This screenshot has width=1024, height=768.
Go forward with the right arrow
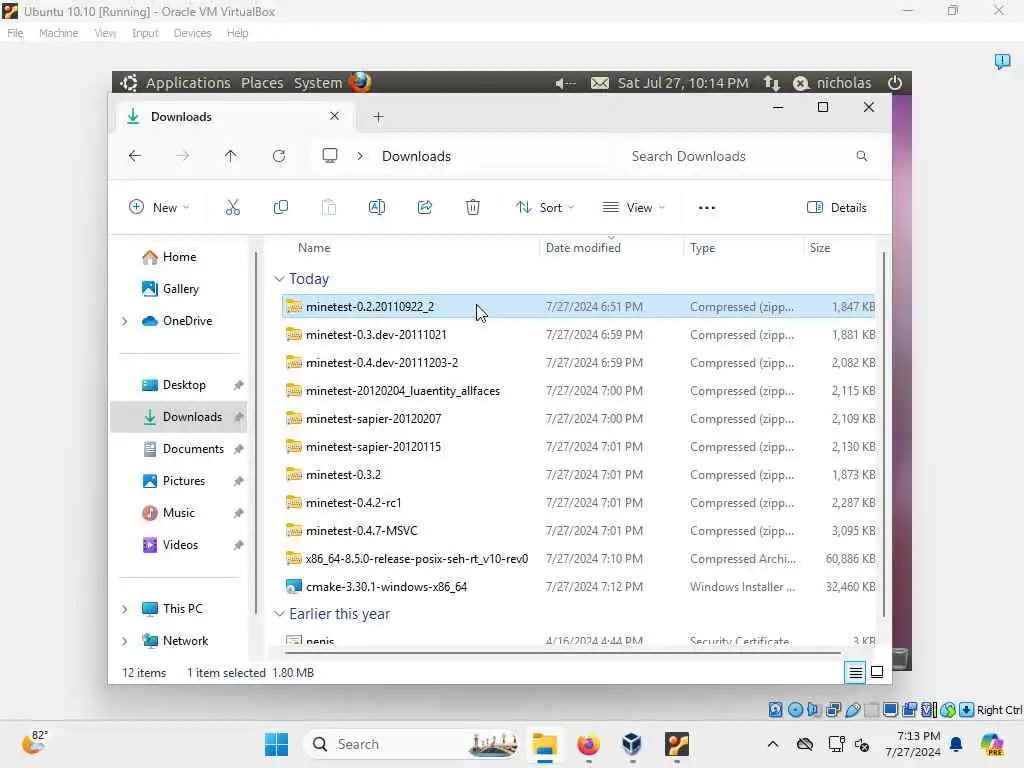click(x=183, y=156)
